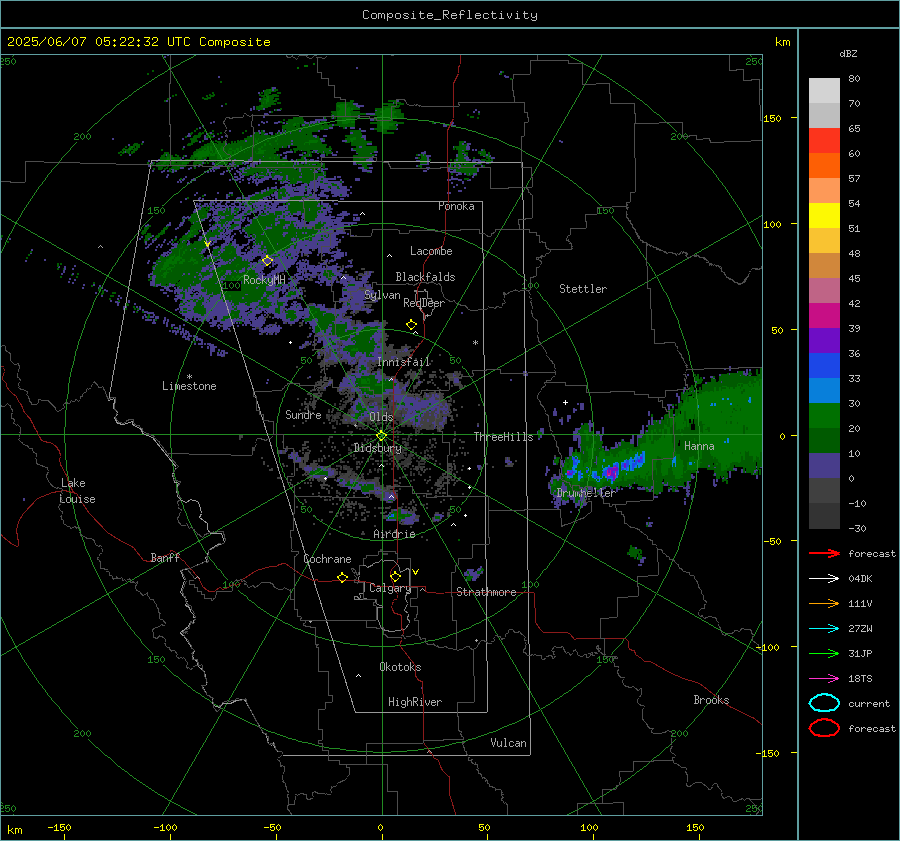Image resolution: width=900 pixels, height=841 pixels.
Task: Click the Lacombe label
Action: click(431, 251)
